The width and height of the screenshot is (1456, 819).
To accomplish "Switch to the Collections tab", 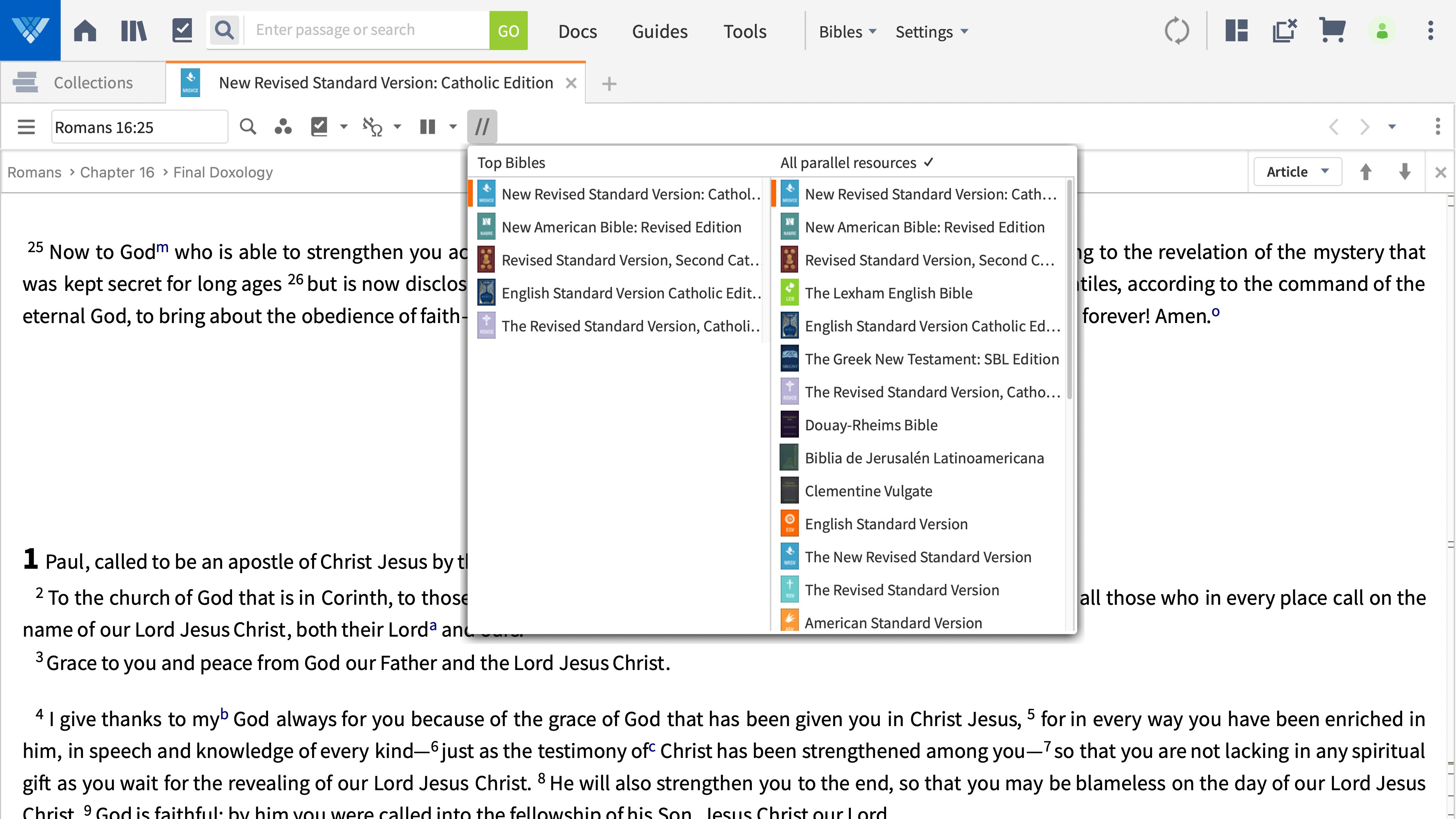I will coord(83,83).
